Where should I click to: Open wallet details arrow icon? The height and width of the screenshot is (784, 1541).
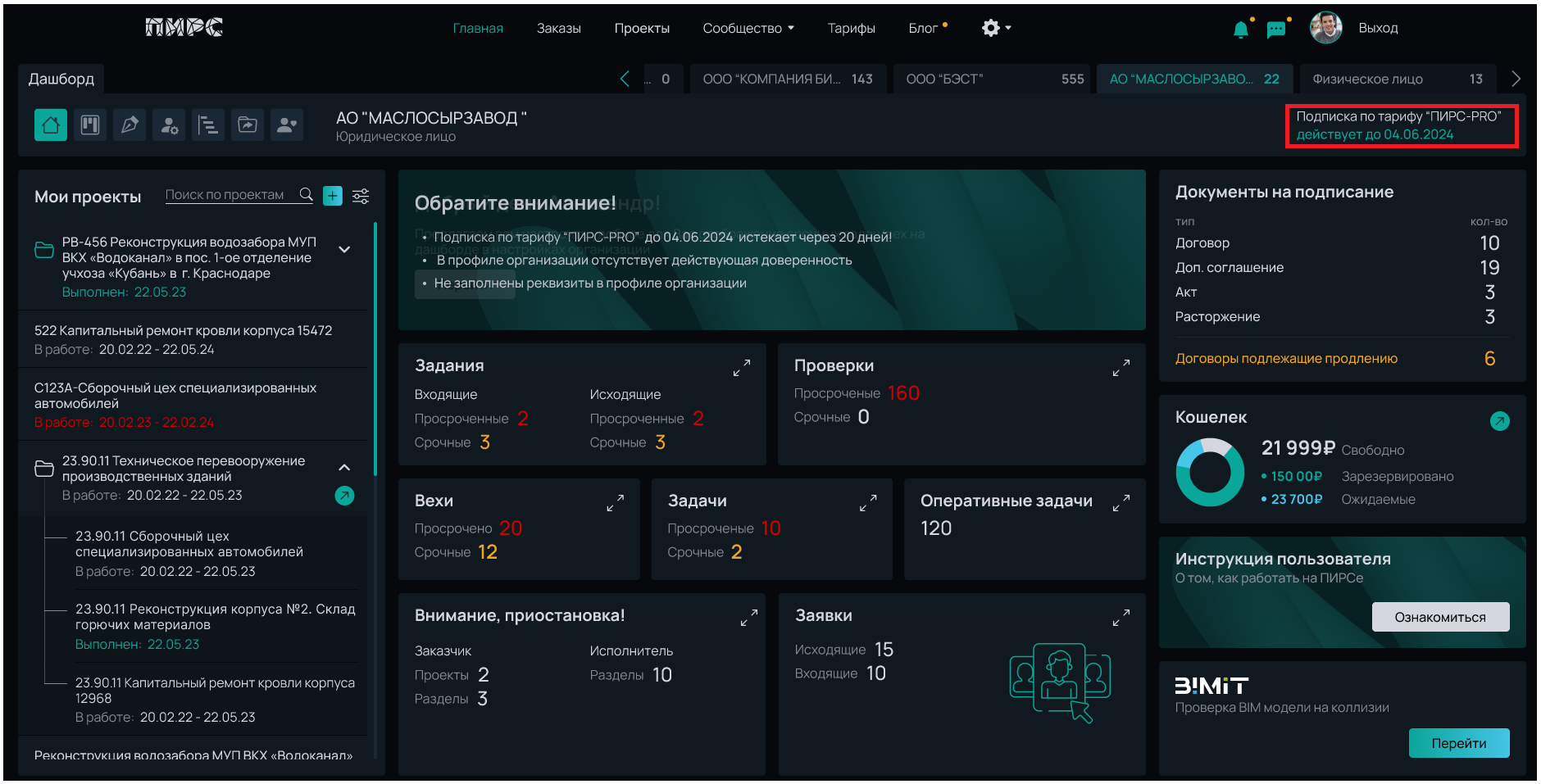coord(1499,421)
